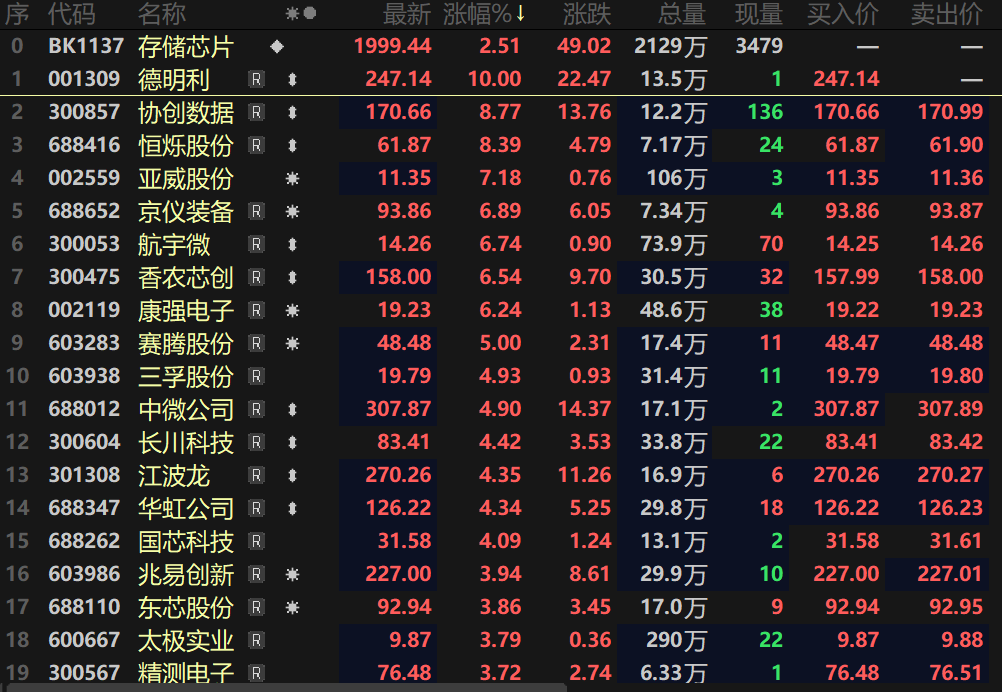Screen dimensions: 1002x692
Task: Click the up-down marker icon for 长川科技
Action: click(292, 442)
